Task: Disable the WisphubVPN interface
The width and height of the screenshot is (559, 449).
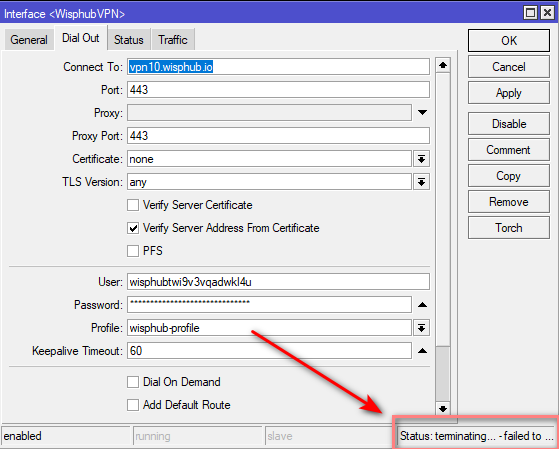Action: pyautogui.click(x=509, y=124)
